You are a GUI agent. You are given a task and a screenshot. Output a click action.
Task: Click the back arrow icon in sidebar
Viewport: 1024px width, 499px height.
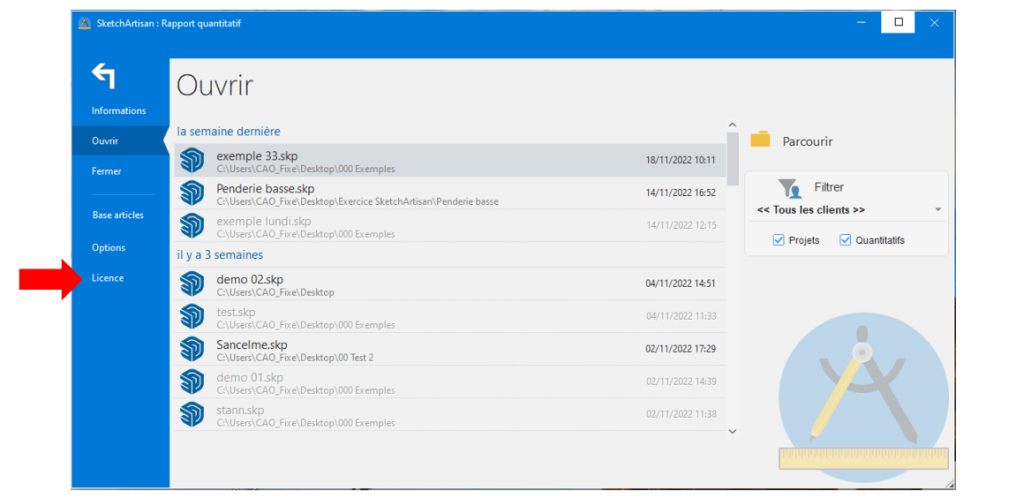pos(103,76)
